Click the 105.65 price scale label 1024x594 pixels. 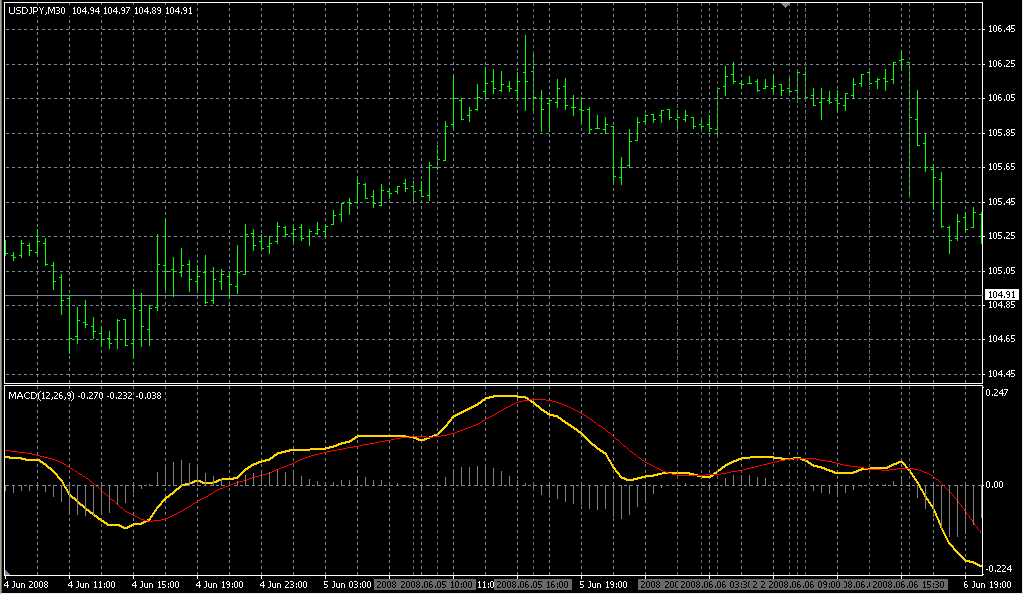coord(1001,167)
